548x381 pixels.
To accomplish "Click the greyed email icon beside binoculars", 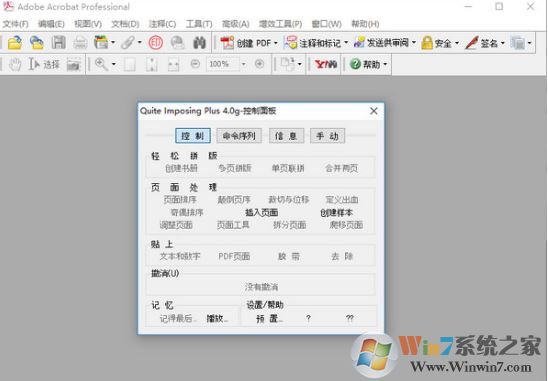I will coord(178,43).
